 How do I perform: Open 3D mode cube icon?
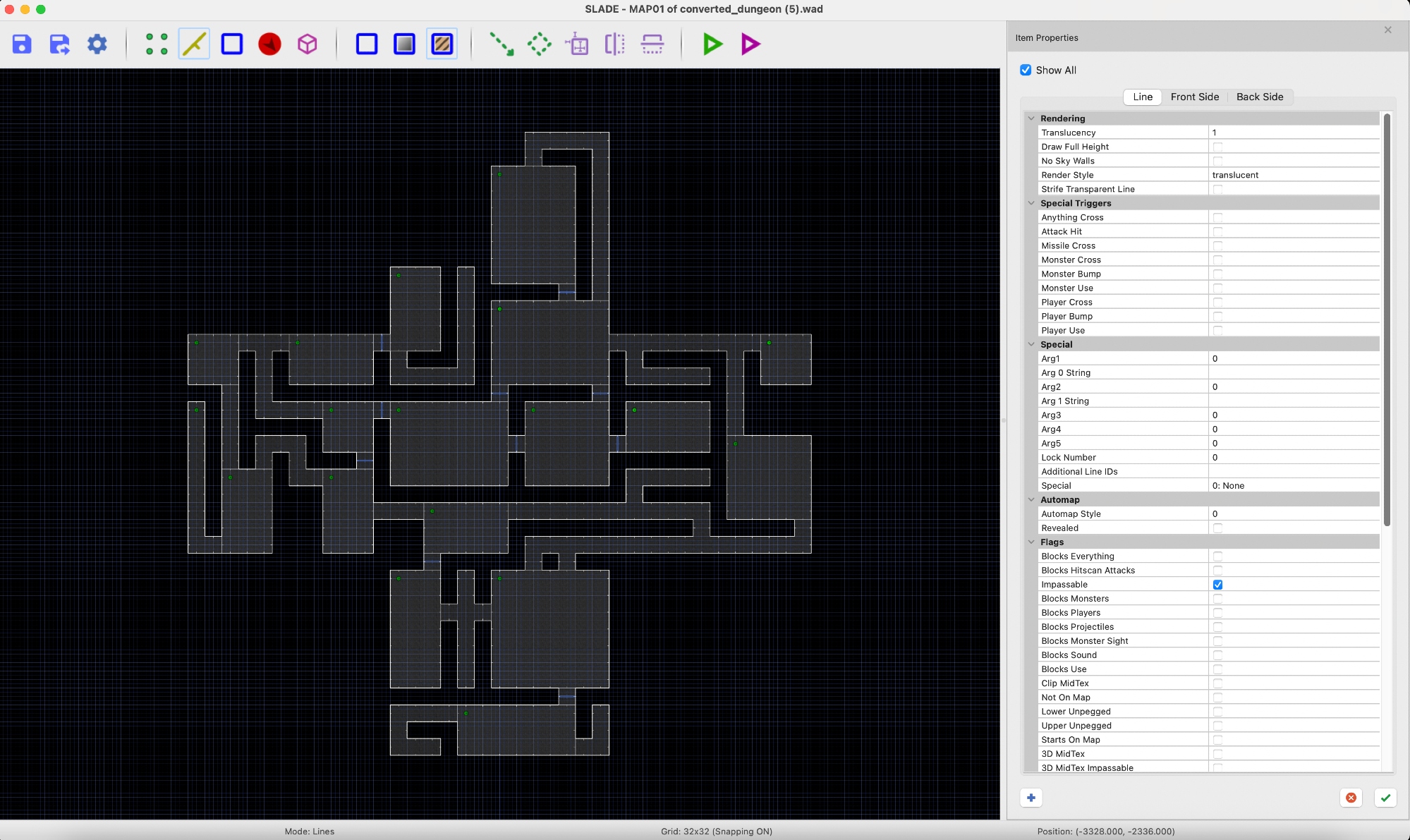pyautogui.click(x=308, y=44)
